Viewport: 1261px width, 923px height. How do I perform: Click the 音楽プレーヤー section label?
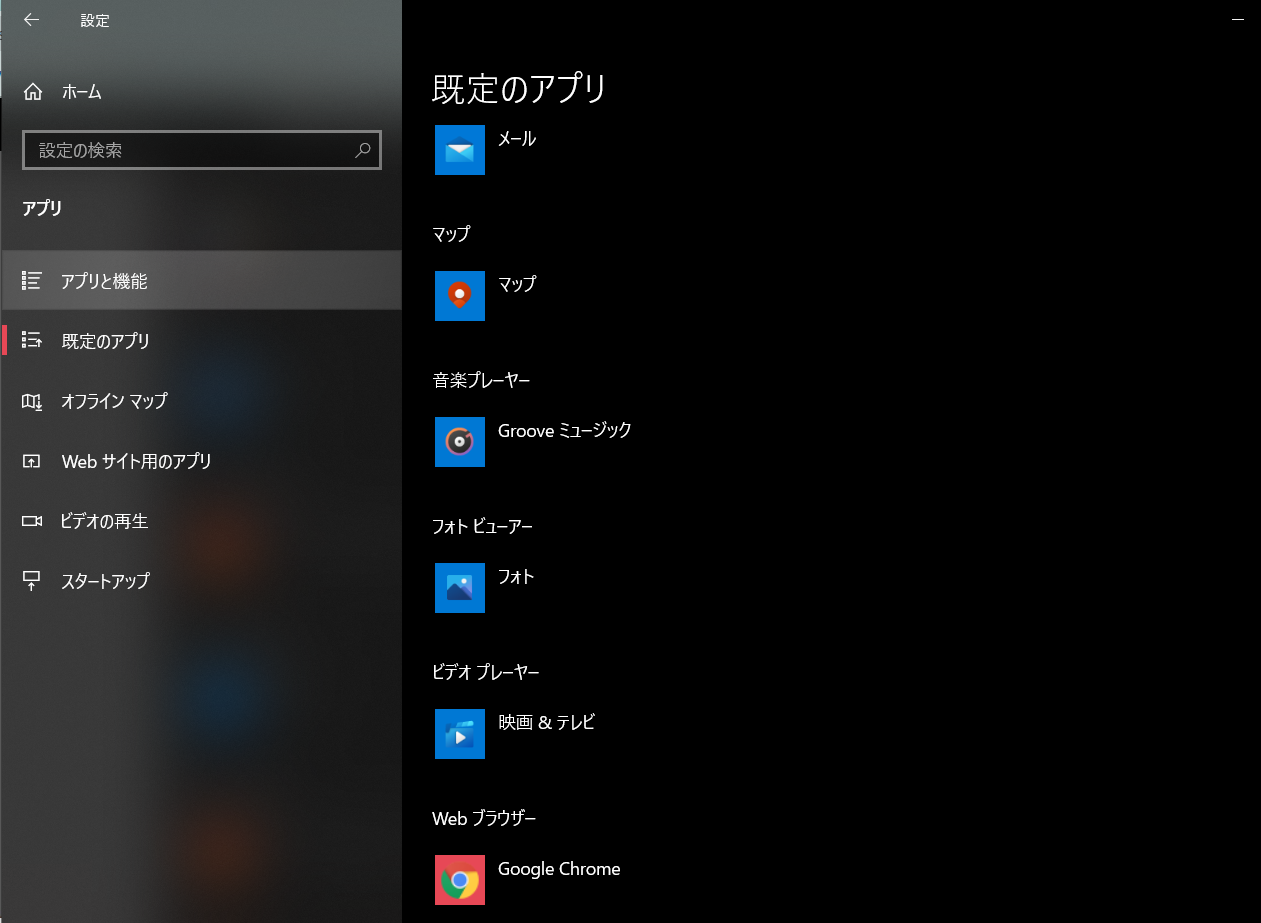click(481, 380)
